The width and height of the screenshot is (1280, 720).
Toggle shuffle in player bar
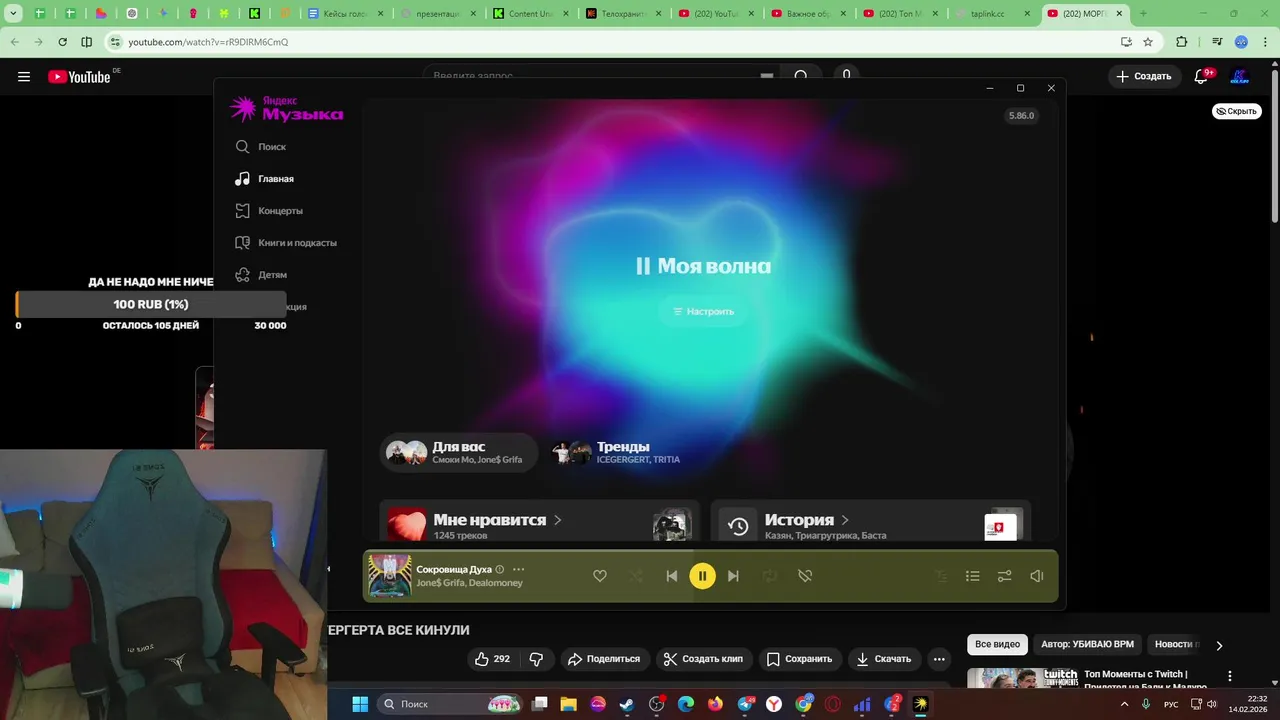point(636,576)
